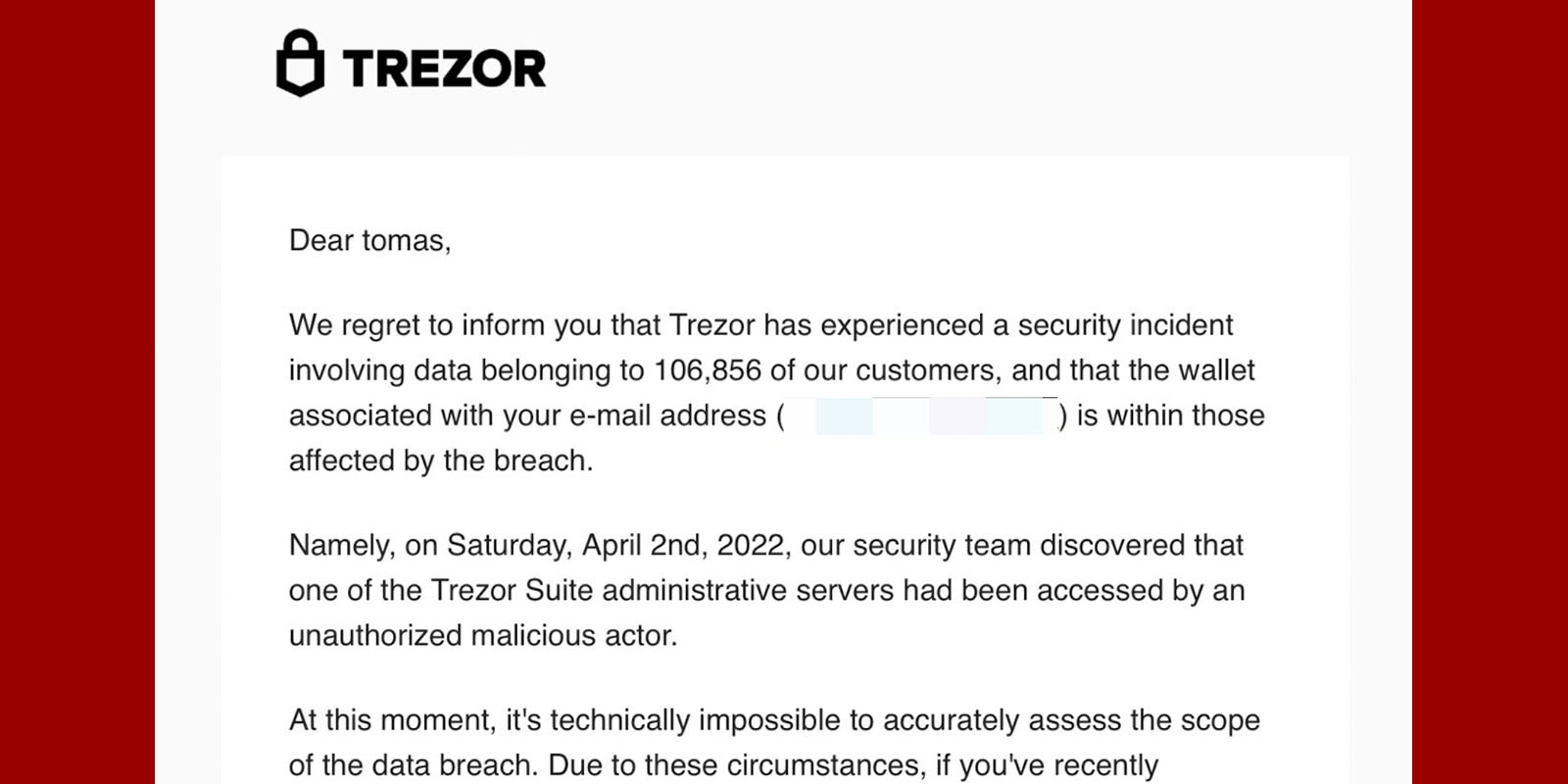Viewport: 1568px width, 784px height.
Task: Click 'At this moment' in the last paragraph
Action: [x=392, y=720]
